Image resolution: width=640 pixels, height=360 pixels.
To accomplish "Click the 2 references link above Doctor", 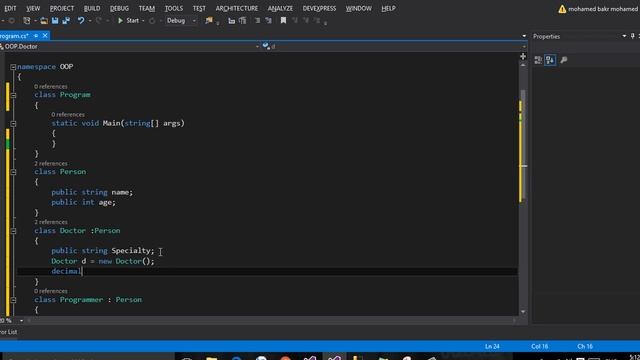I will (x=51, y=222).
